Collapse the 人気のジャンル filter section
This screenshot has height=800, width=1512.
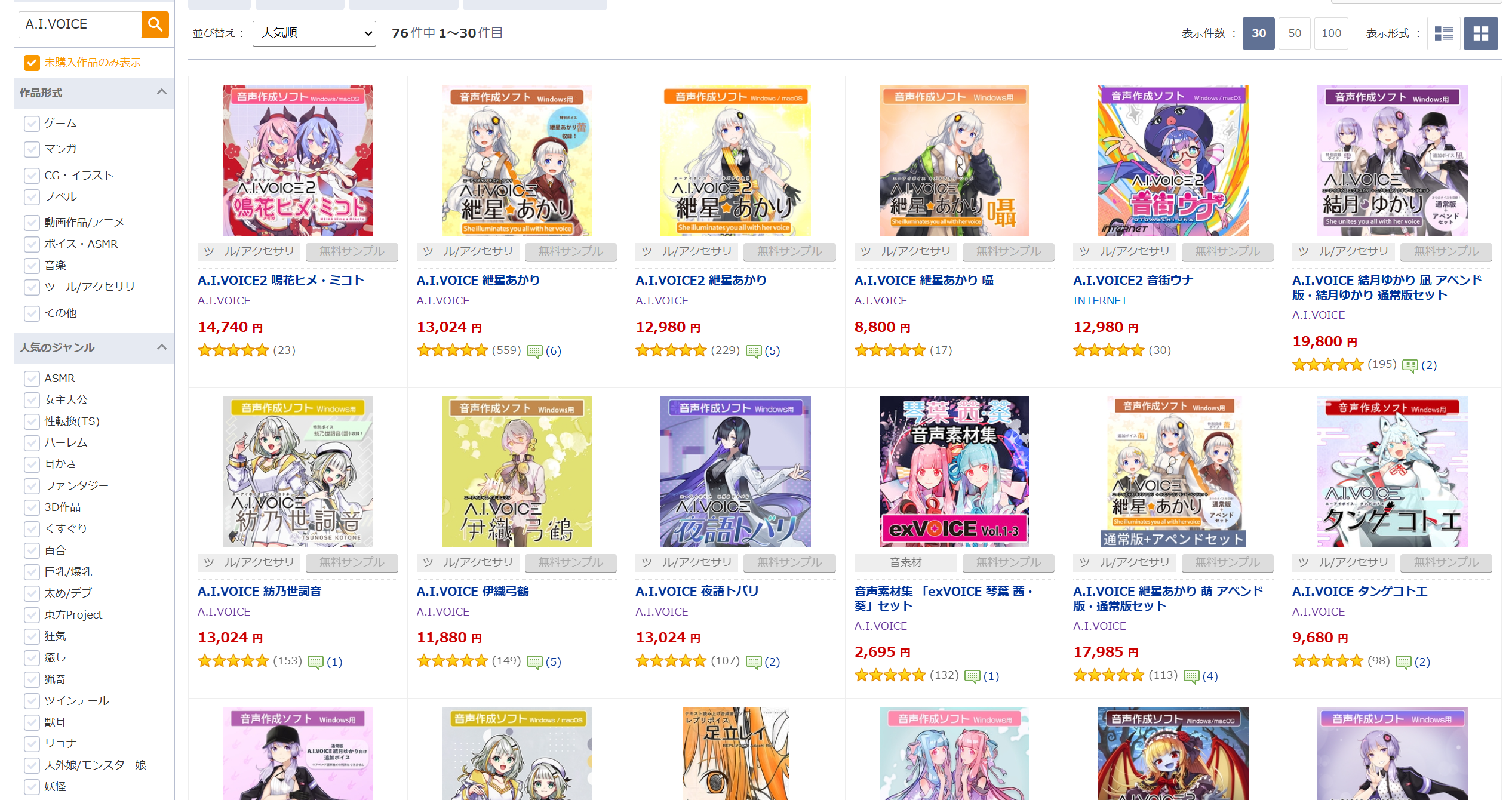coord(161,347)
